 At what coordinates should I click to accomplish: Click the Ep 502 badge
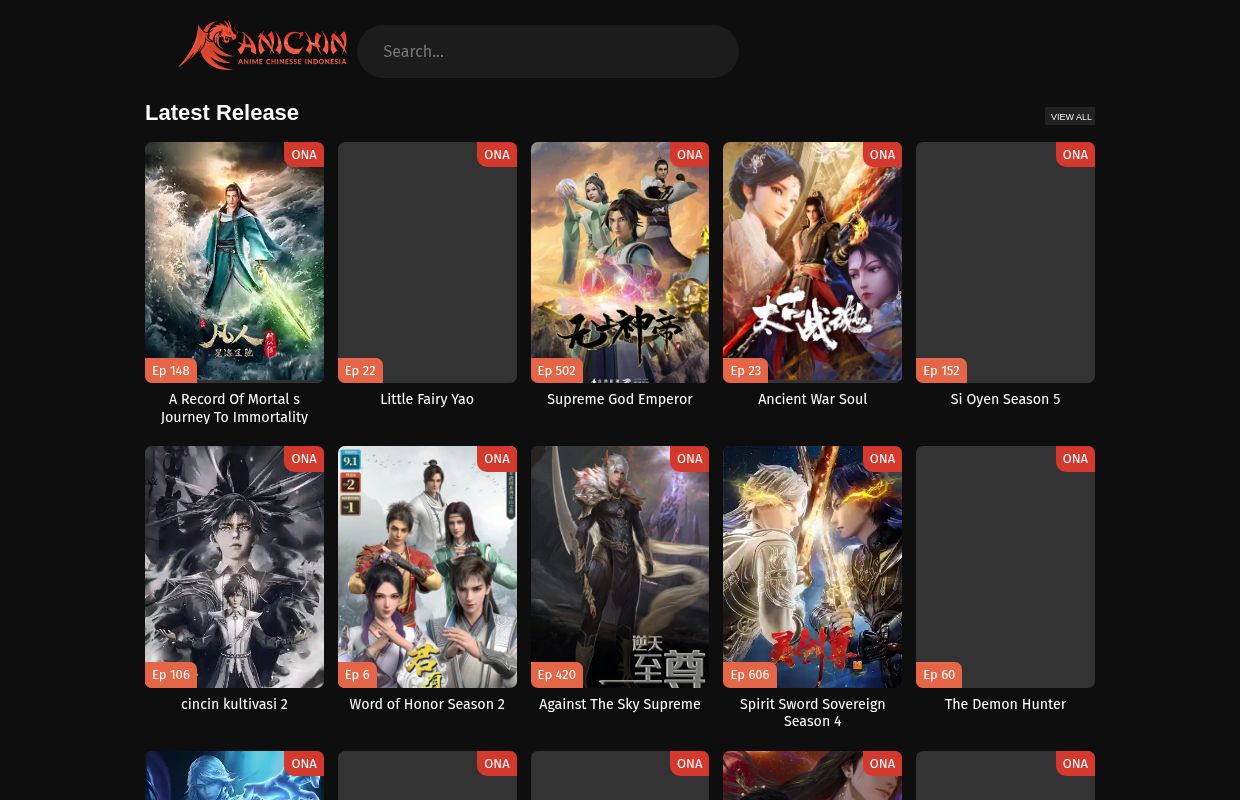(556, 370)
